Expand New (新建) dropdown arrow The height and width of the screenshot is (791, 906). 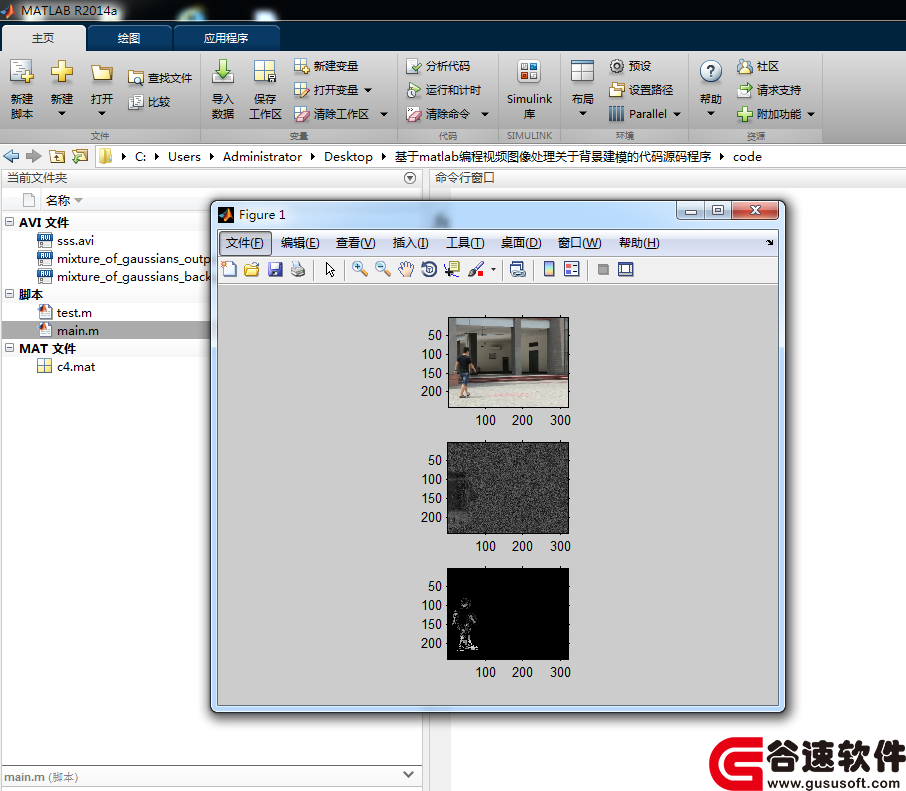click(61, 114)
